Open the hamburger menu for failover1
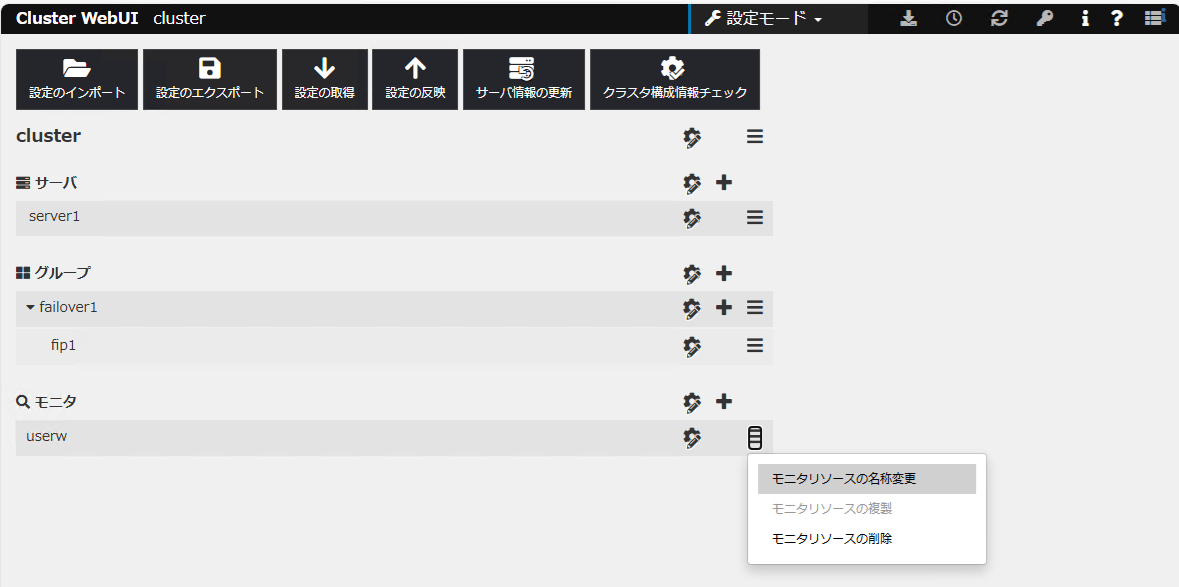The height and width of the screenshot is (587, 1179). coord(755,308)
